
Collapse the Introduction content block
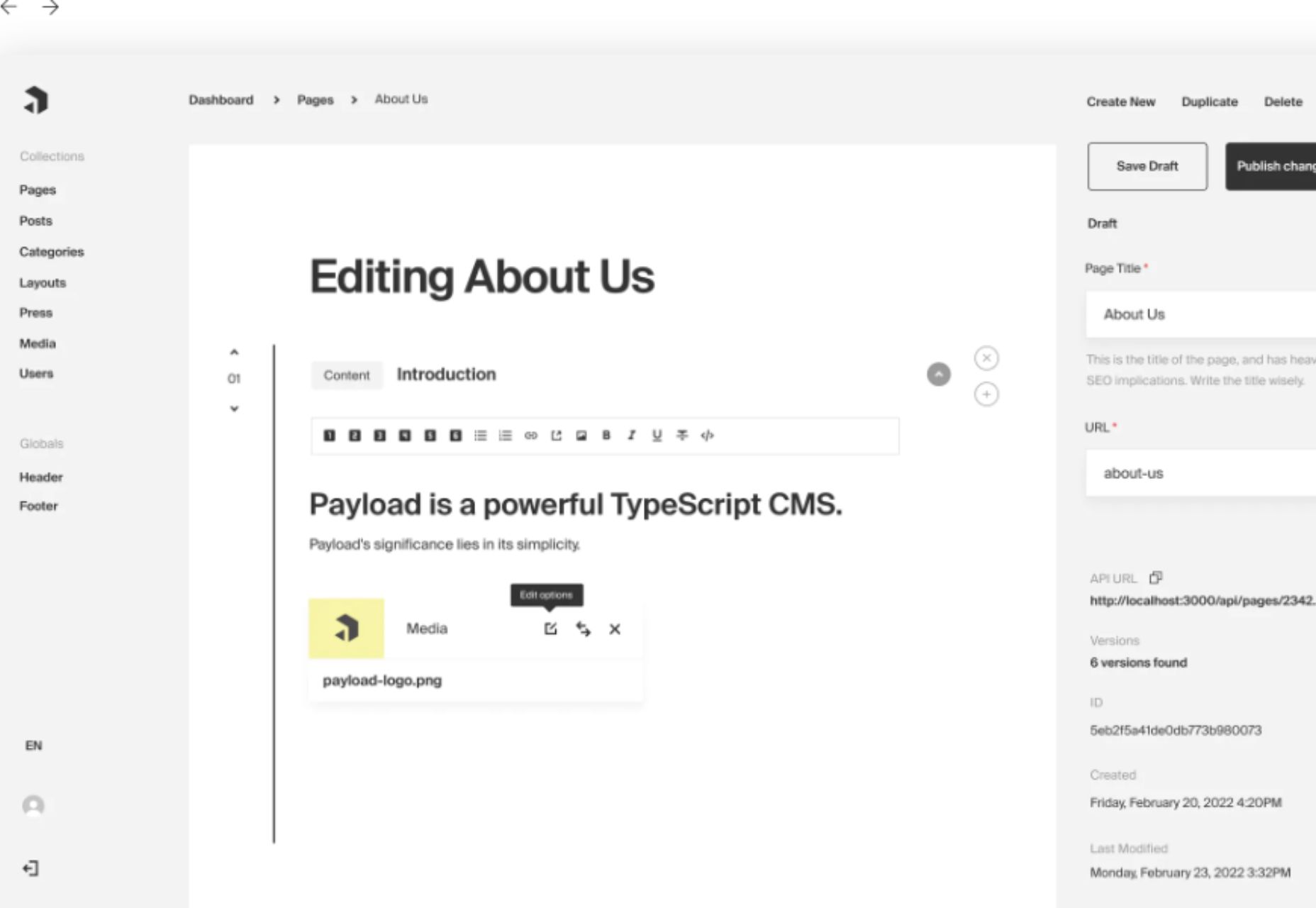coord(939,375)
